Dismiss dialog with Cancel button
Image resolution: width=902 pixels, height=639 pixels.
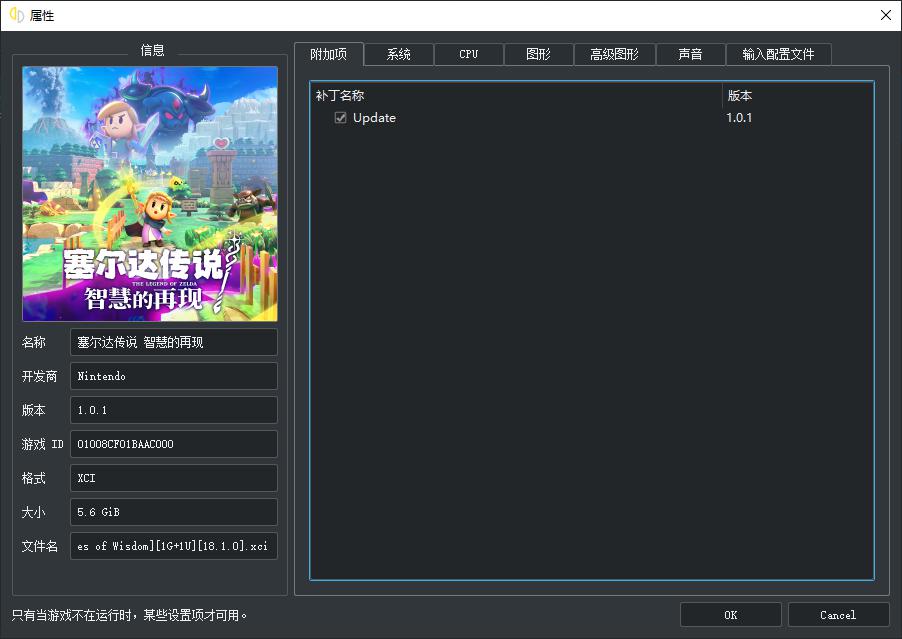[838, 615]
